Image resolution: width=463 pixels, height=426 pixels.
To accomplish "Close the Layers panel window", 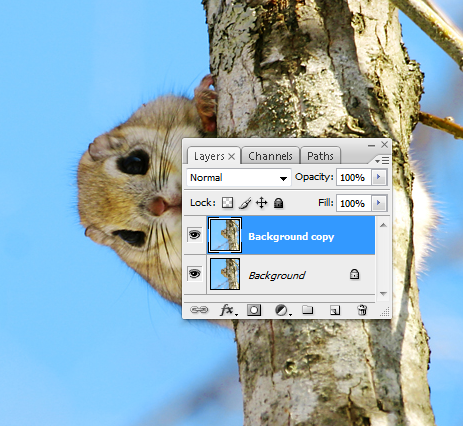I will click(x=384, y=145).
